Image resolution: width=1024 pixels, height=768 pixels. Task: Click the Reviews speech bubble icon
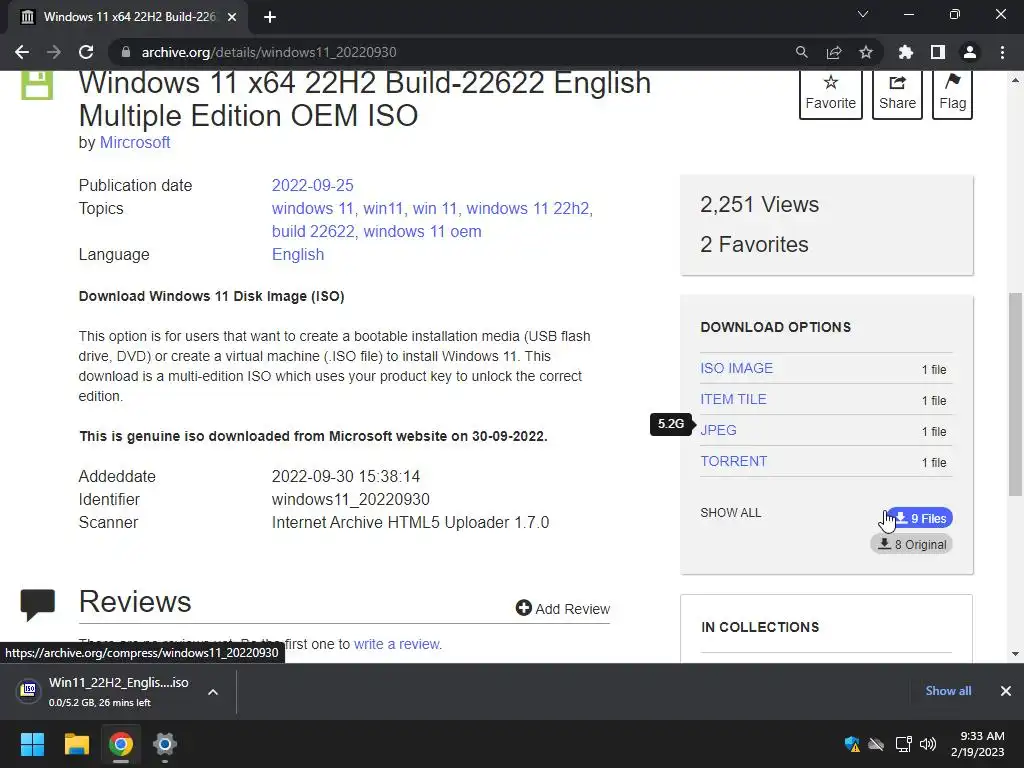pos(38,605)
